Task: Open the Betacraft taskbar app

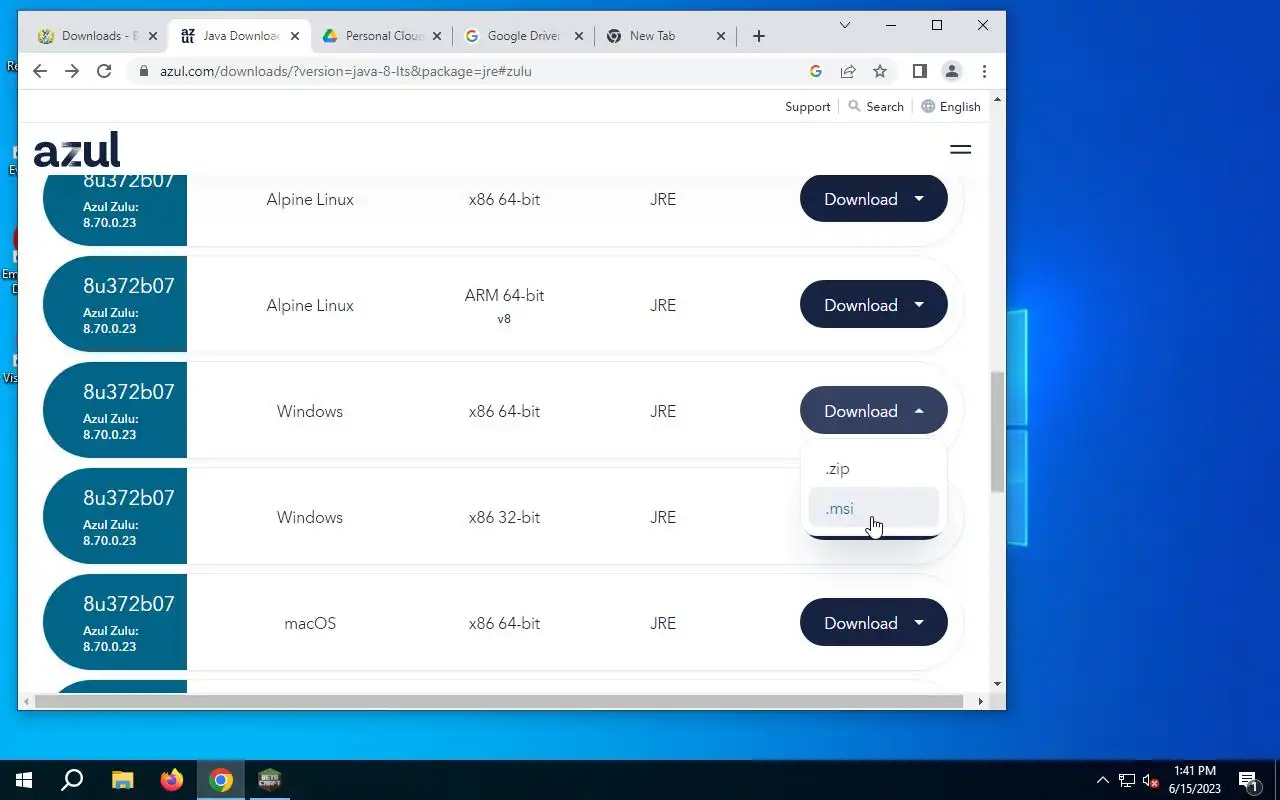Action: click(x=270, y=780)
